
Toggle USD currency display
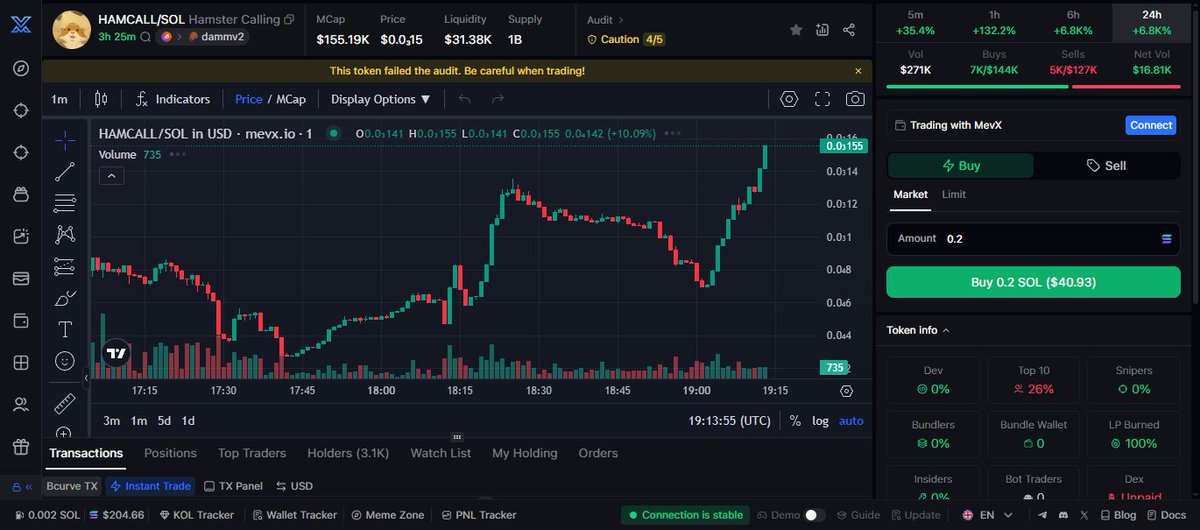(x=295, y=486)
